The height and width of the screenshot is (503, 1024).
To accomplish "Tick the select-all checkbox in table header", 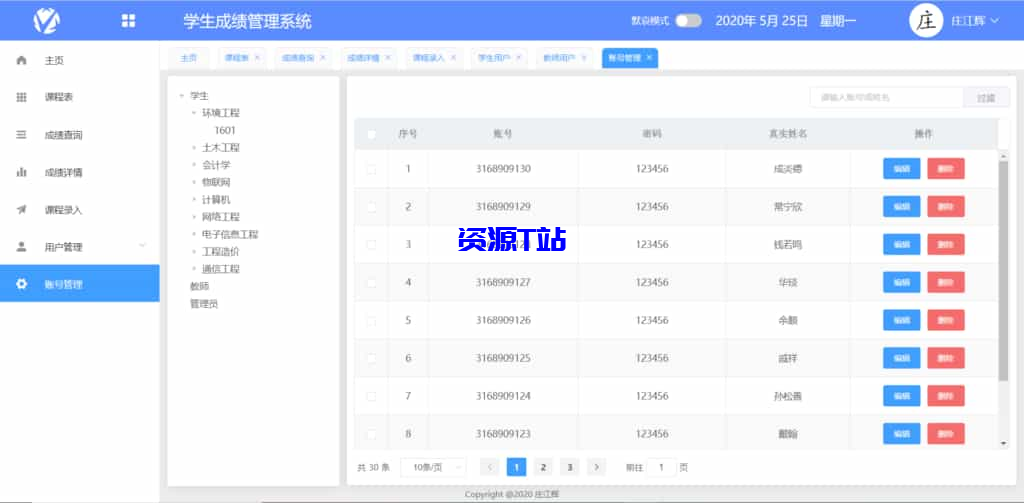I will pyautogui.click(x=372, y=135).
